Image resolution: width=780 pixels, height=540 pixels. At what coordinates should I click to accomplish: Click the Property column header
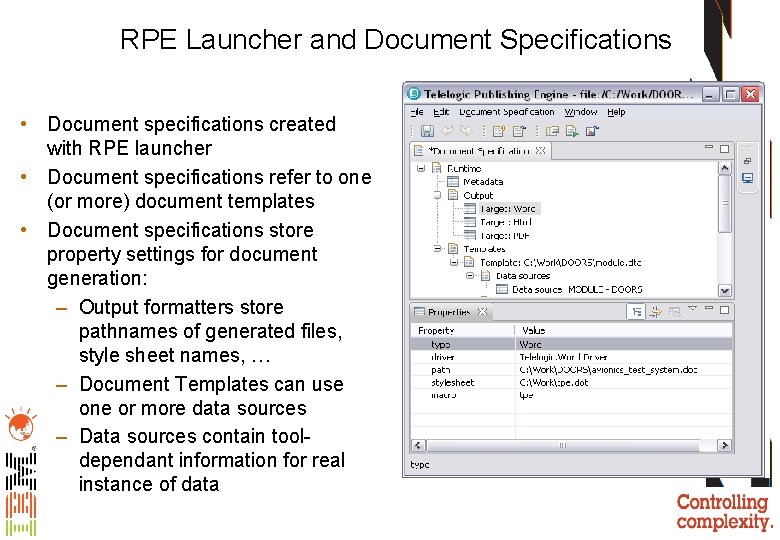click(x=463, y=330)
